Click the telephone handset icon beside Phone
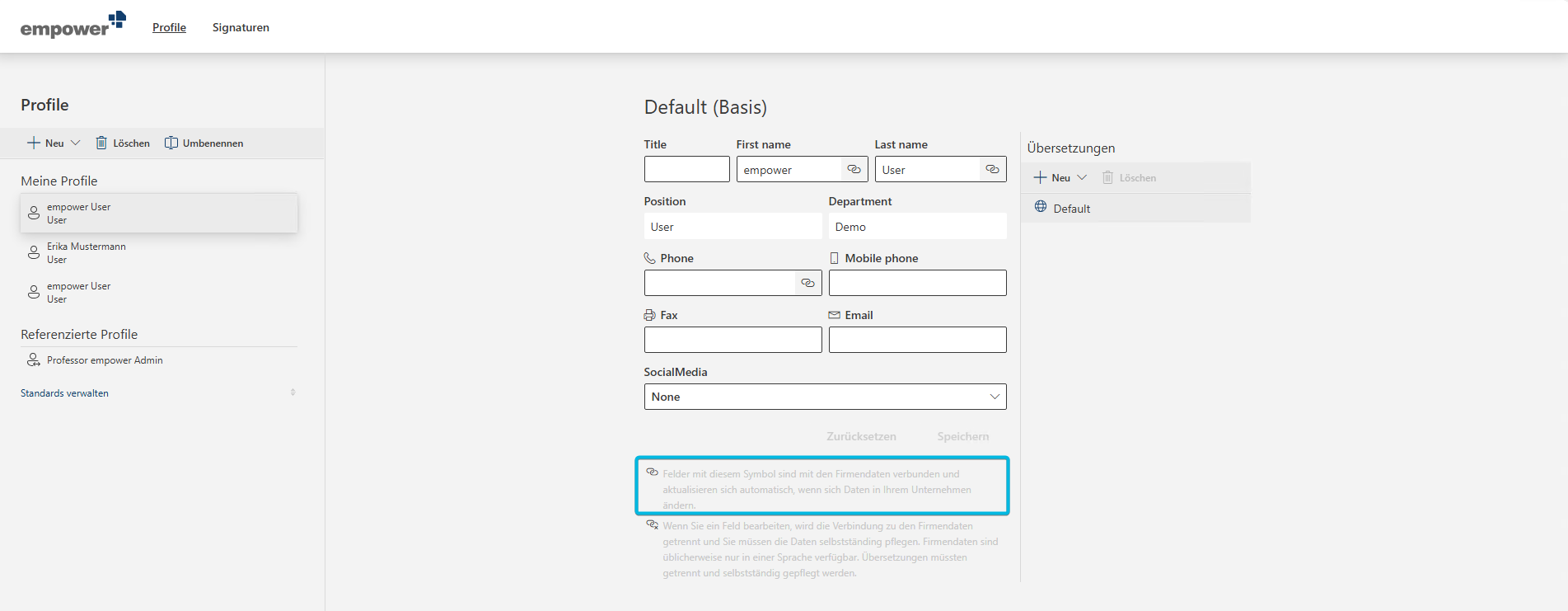Screen dimensions: 1568x611 (650, 257)
